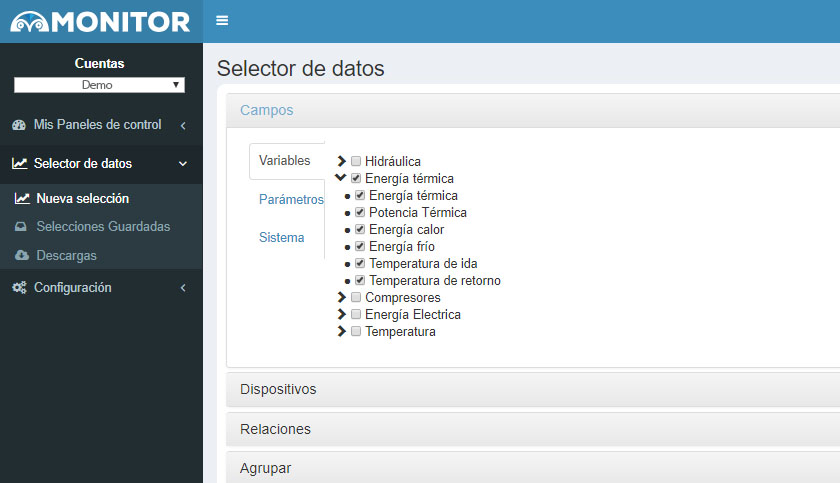The image size is (840, 483).
Task: Click the cloud download icon beside Descargas
Action: pyautogui.click(x=22, y=255)
